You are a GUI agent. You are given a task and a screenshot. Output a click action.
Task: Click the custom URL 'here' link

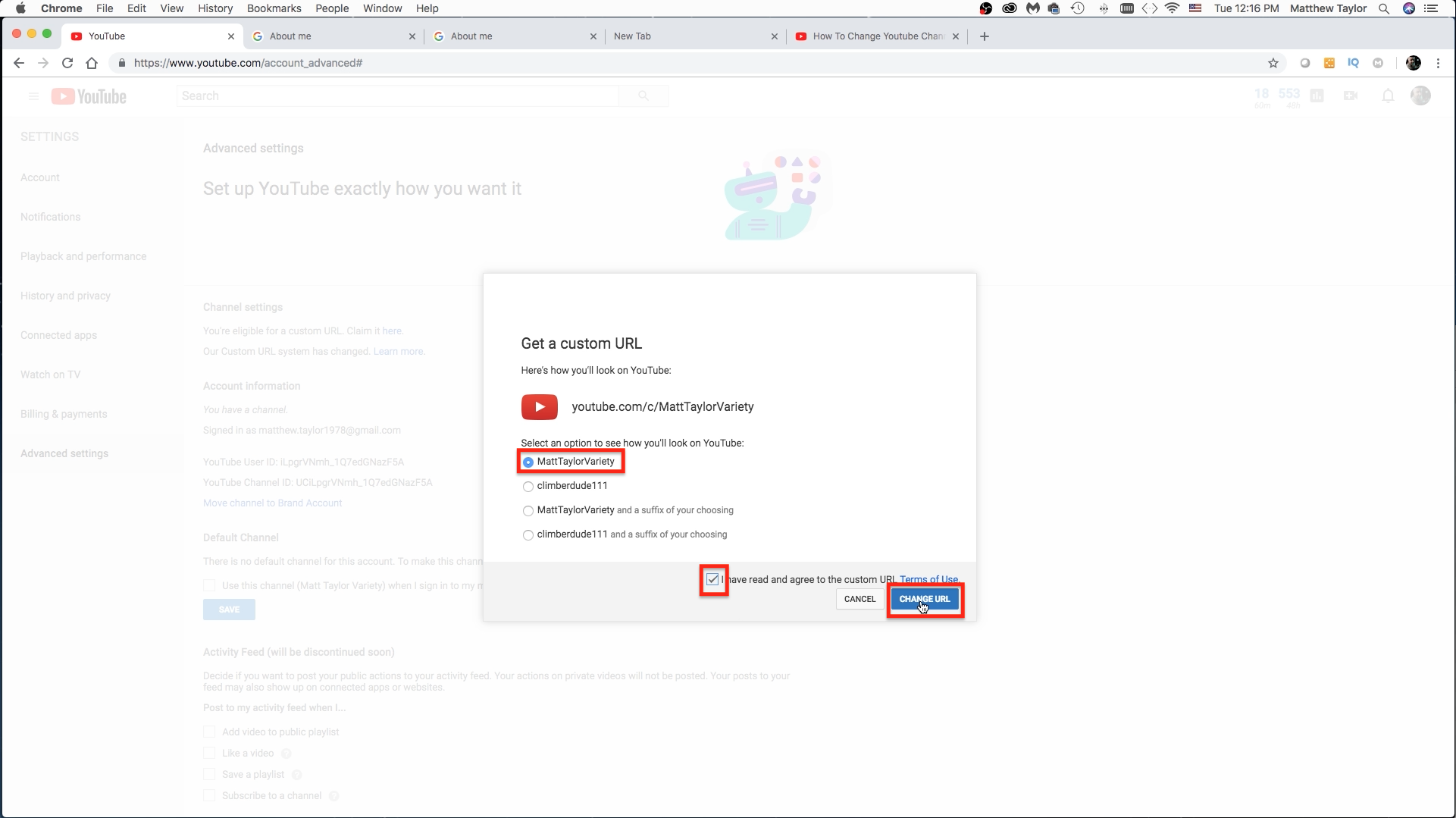[392, 331]
